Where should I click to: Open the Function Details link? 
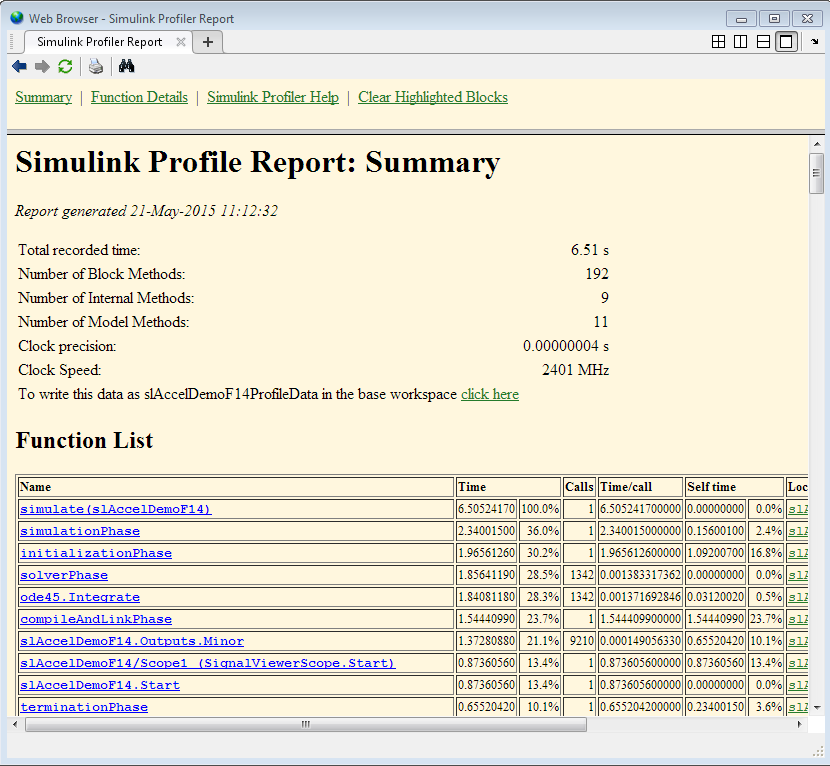[139, 97]
